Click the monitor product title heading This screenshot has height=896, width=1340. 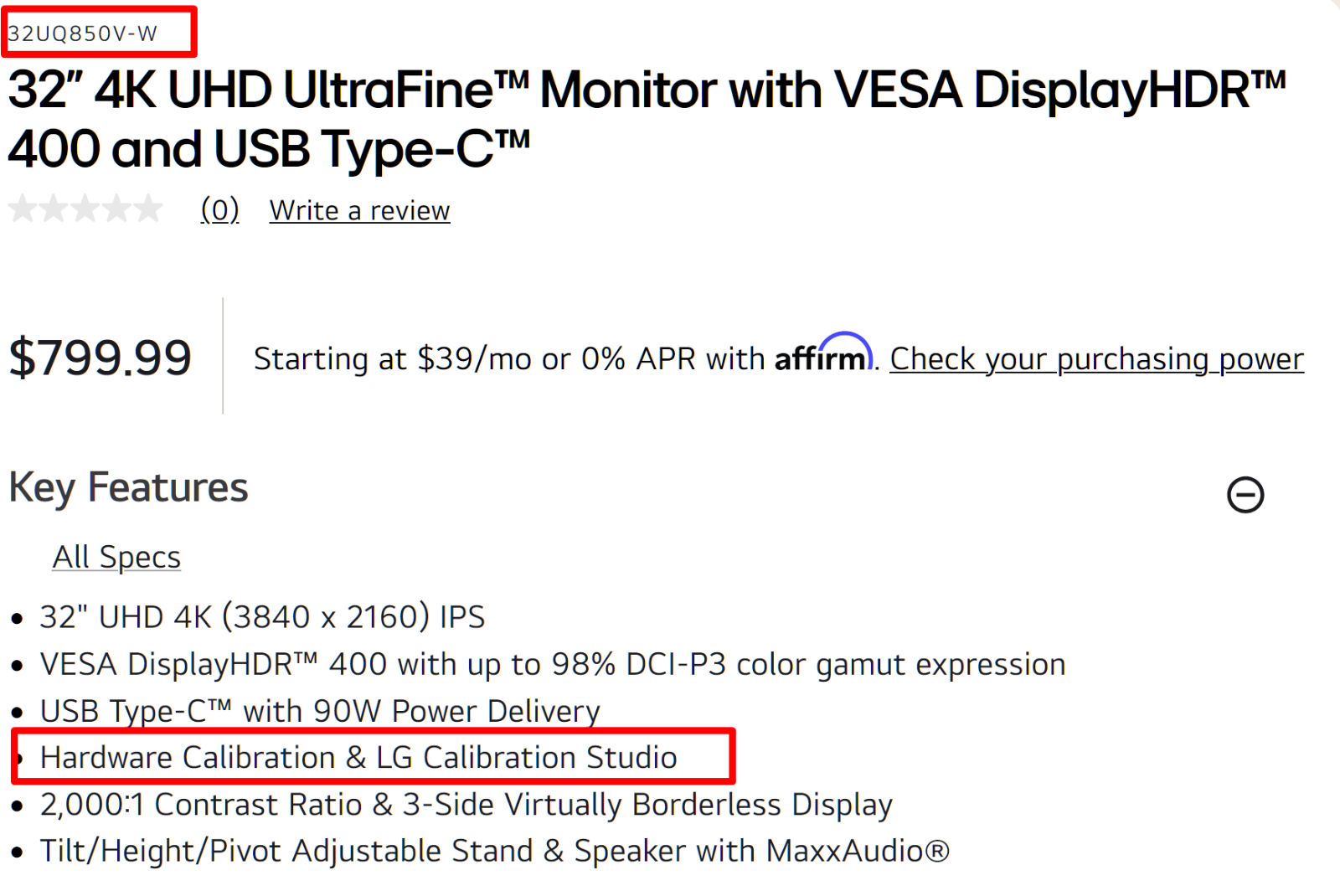(x=647, y=118)
